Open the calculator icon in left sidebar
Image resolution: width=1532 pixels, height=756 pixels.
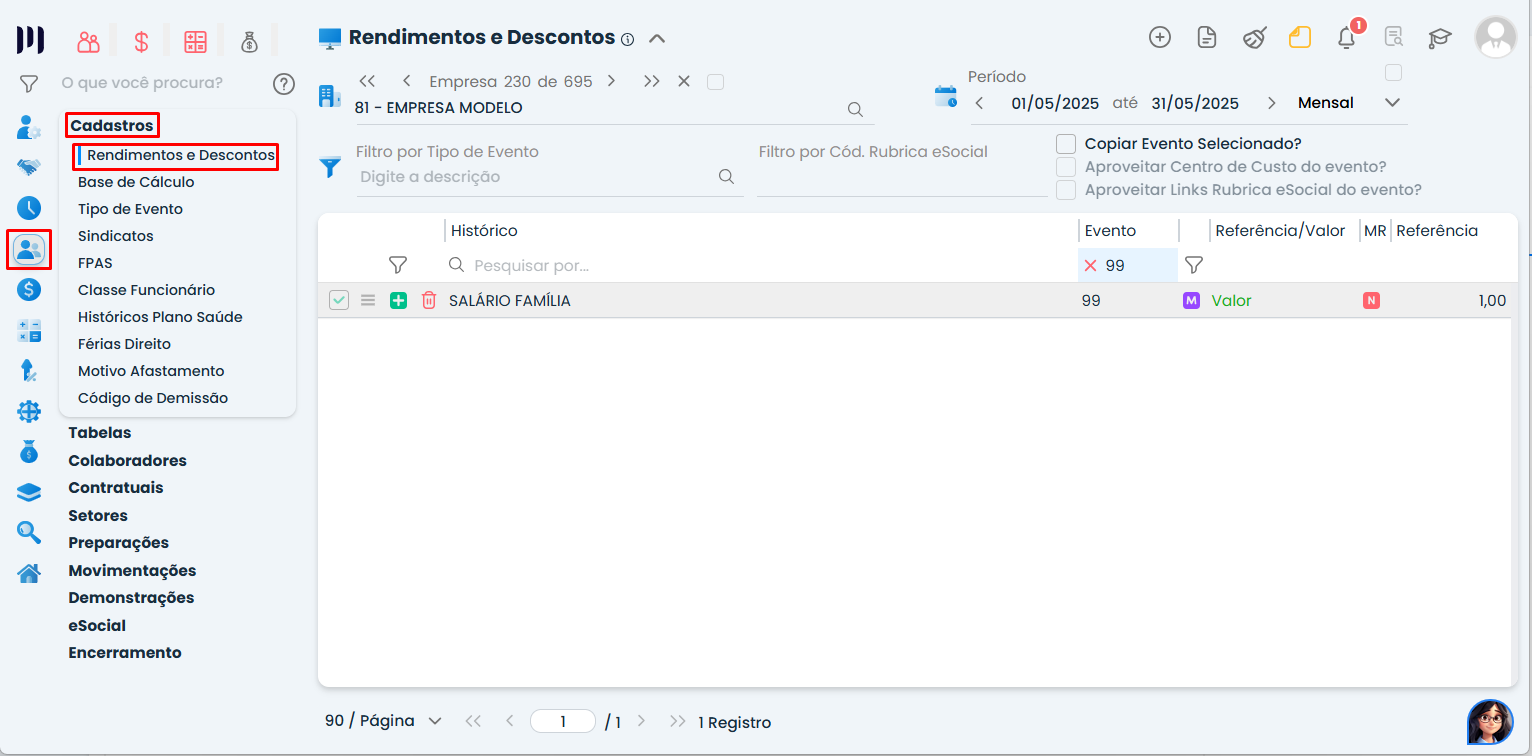(29, 331)
